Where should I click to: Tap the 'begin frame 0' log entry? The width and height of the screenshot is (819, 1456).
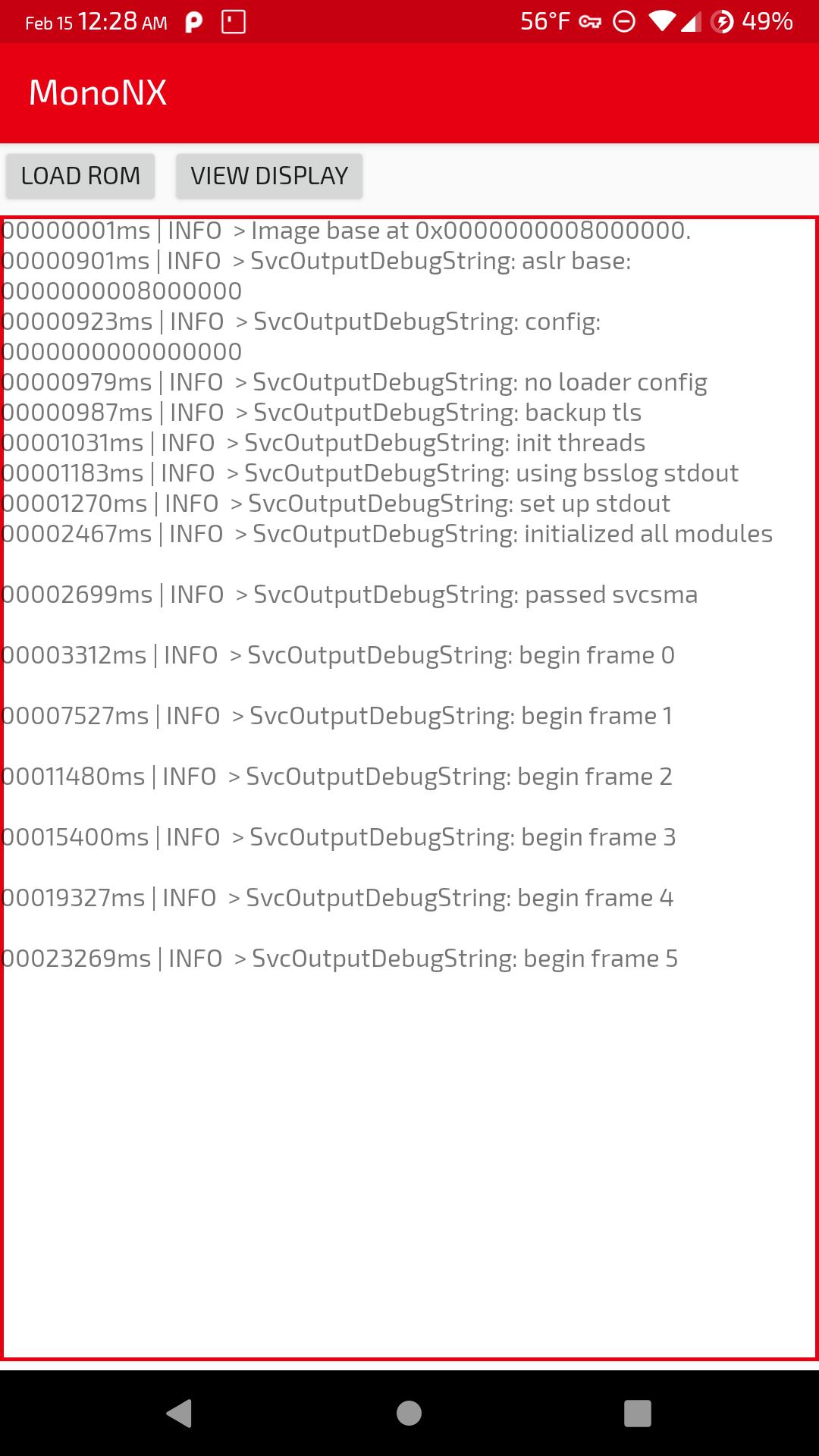[x=338, y=655]
